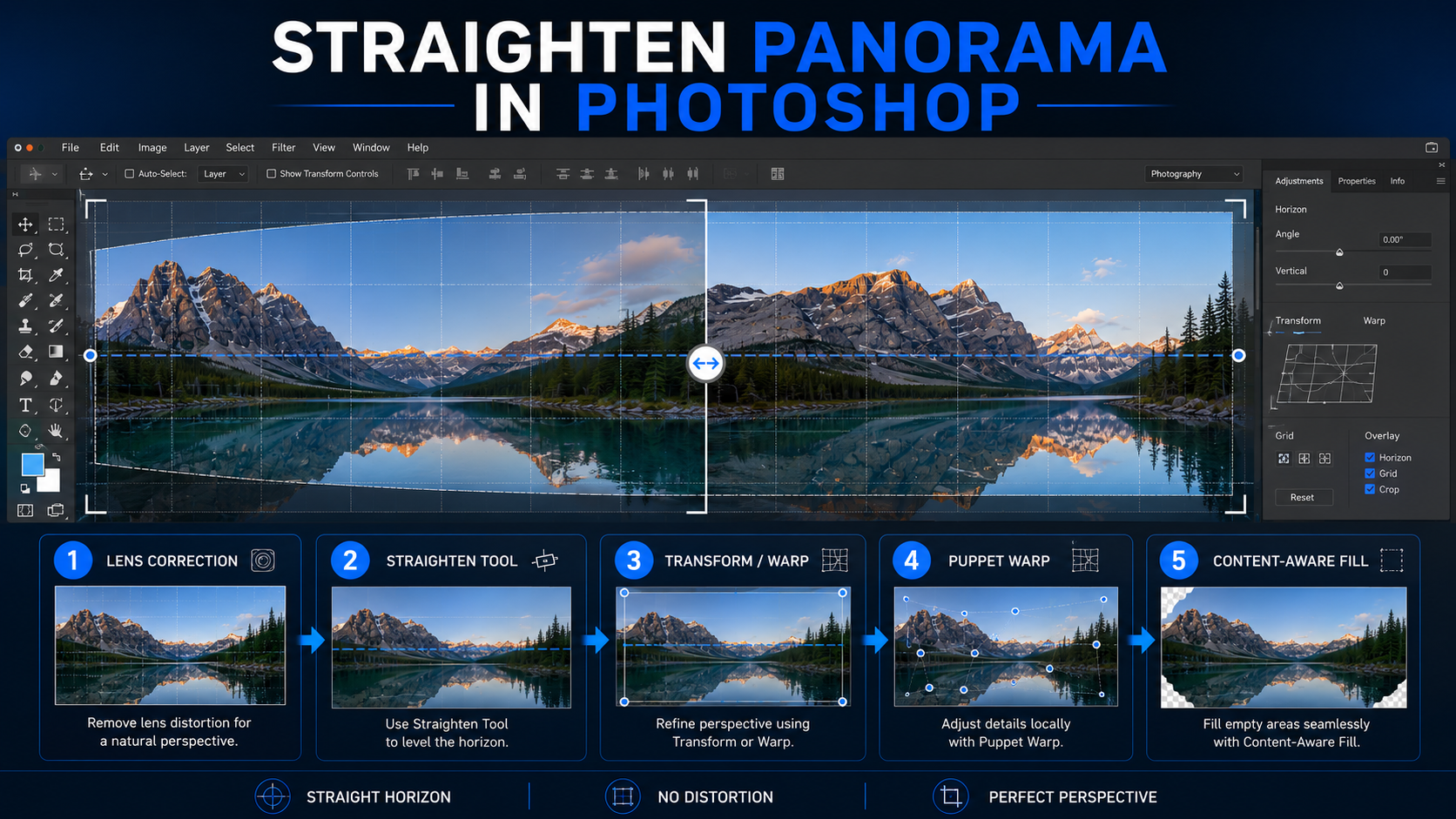Collapse the right panel with double-arrow icon
The width and height of the screenshot is (1456, 819).
tap(1441, 164)
